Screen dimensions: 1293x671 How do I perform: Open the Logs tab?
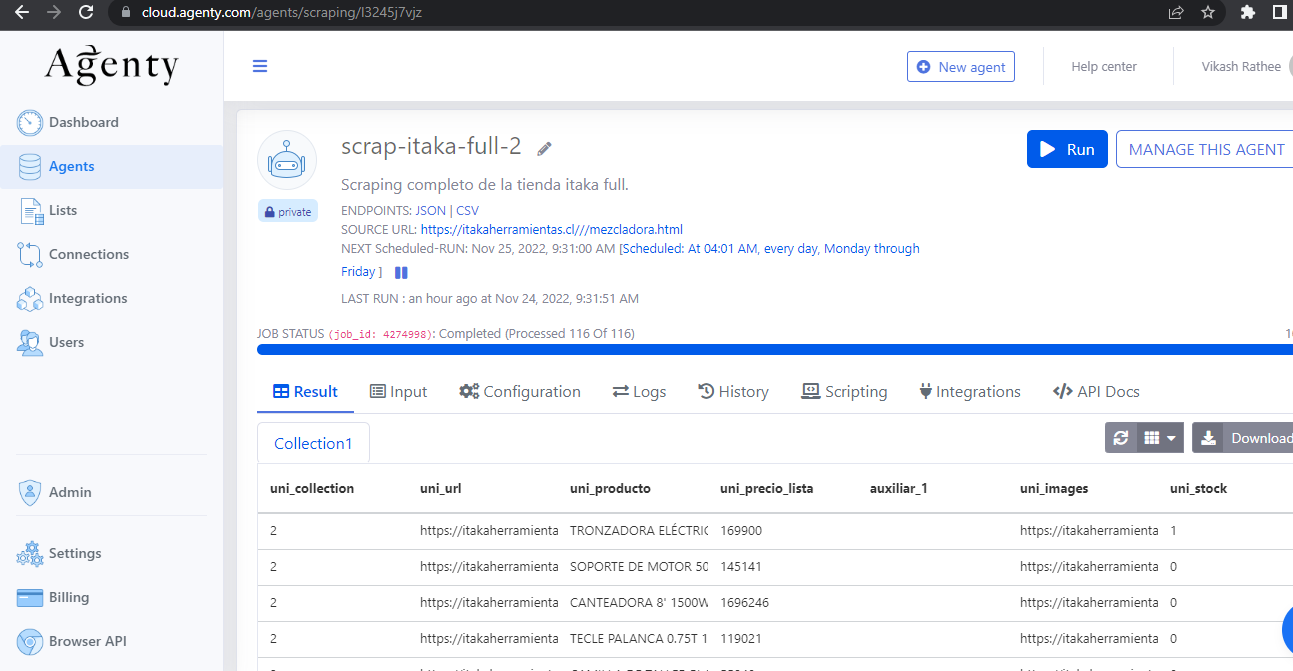639,392
